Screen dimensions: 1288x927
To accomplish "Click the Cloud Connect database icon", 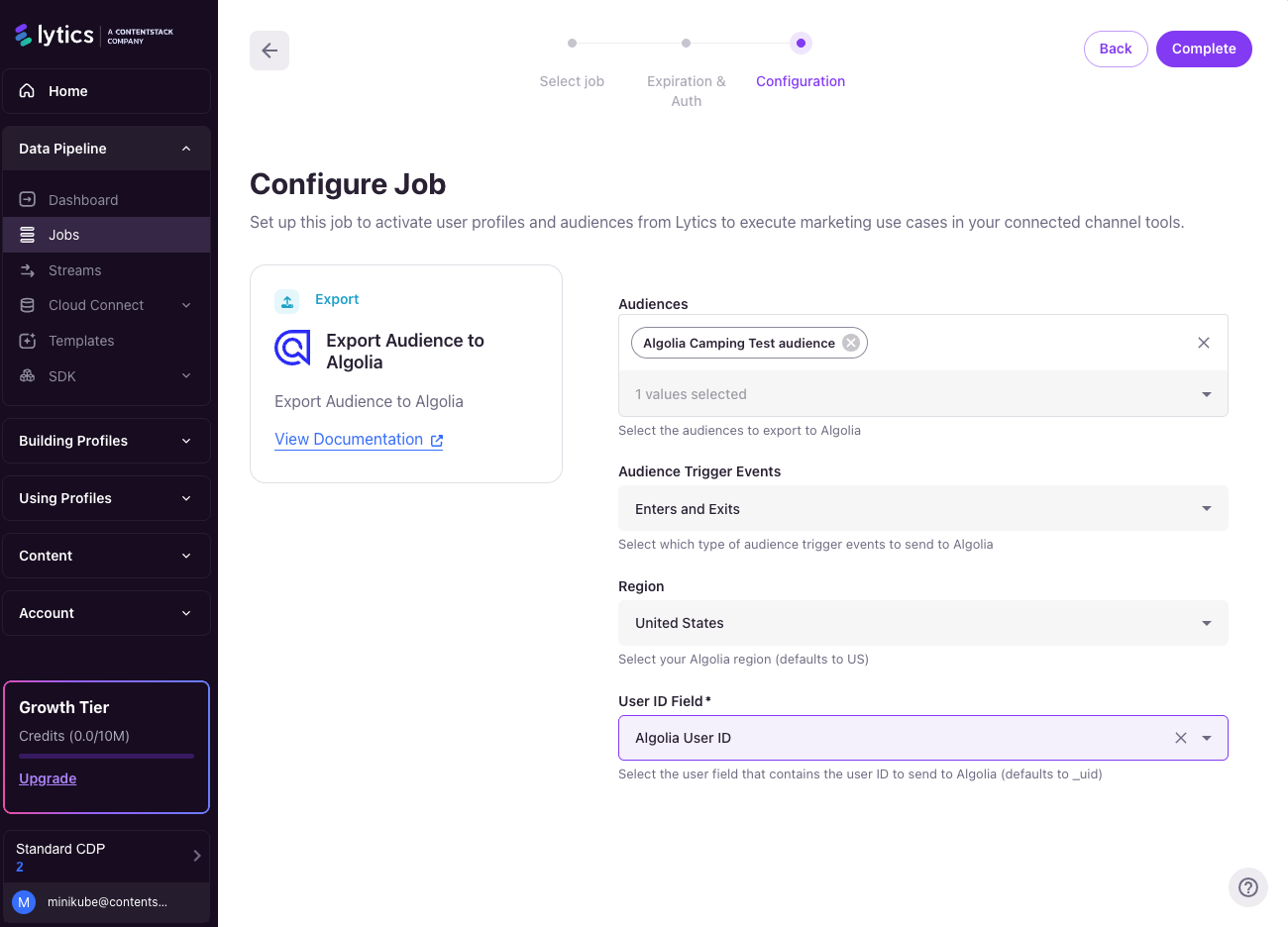I will 28,305.
